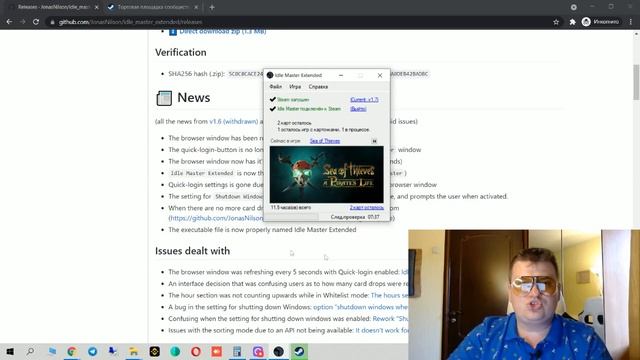Click the Выйти sign-out link
Image resolution: width=640 pixels, height=360 pixels.
click(358, 109)
